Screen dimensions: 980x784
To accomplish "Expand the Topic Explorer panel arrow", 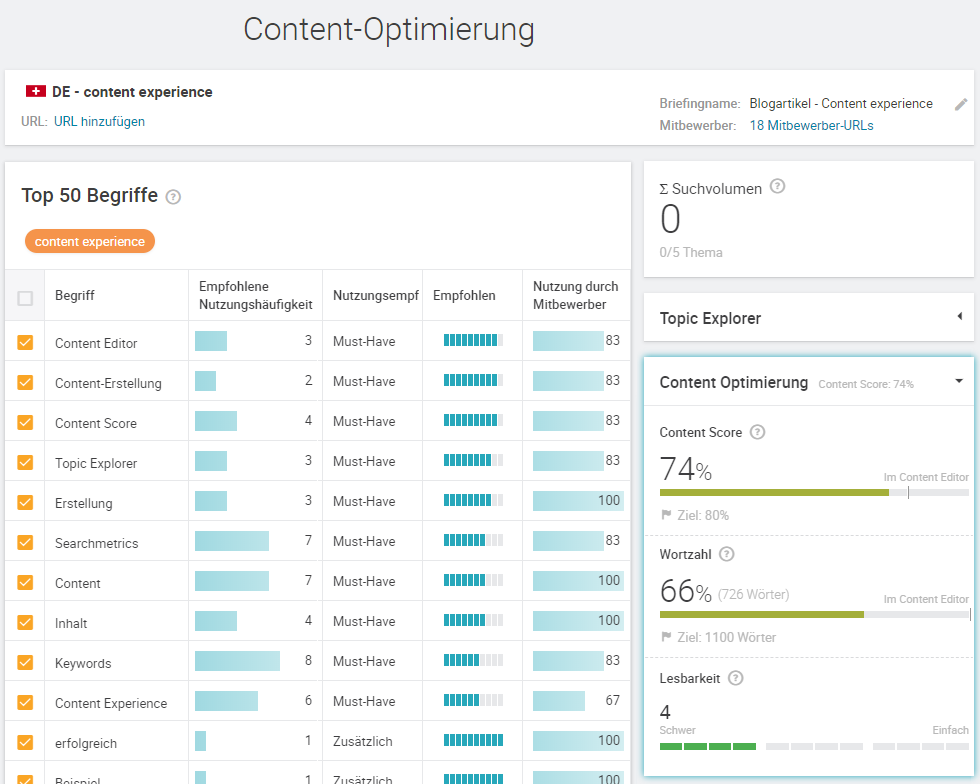I will (x=959, y=317).
